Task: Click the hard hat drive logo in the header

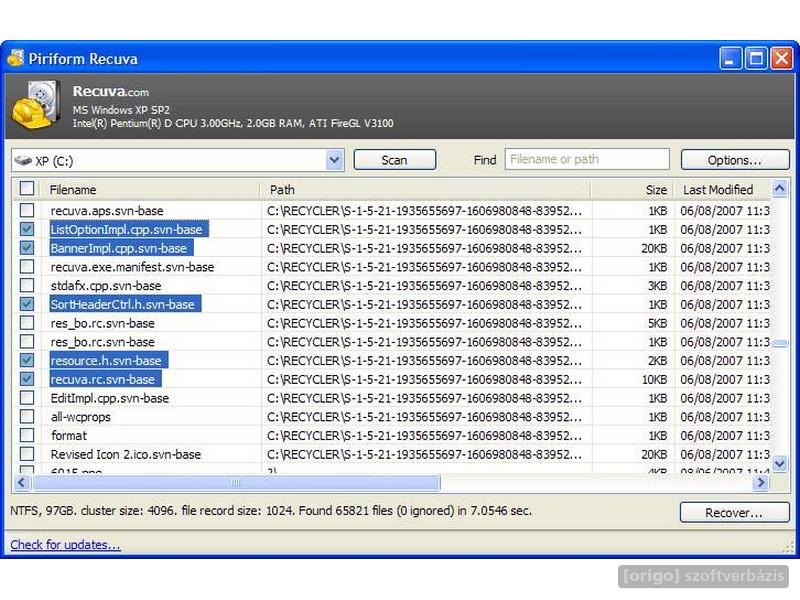Action: (x=37, y=105)
